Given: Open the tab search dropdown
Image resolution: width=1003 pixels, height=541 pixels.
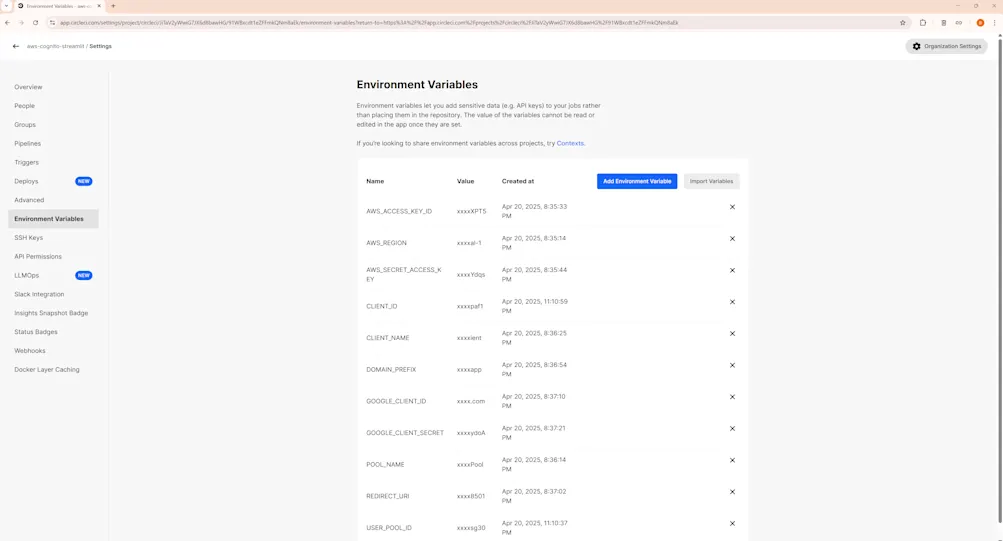Looking at the screenshot, I should click(x=6, y=6).
